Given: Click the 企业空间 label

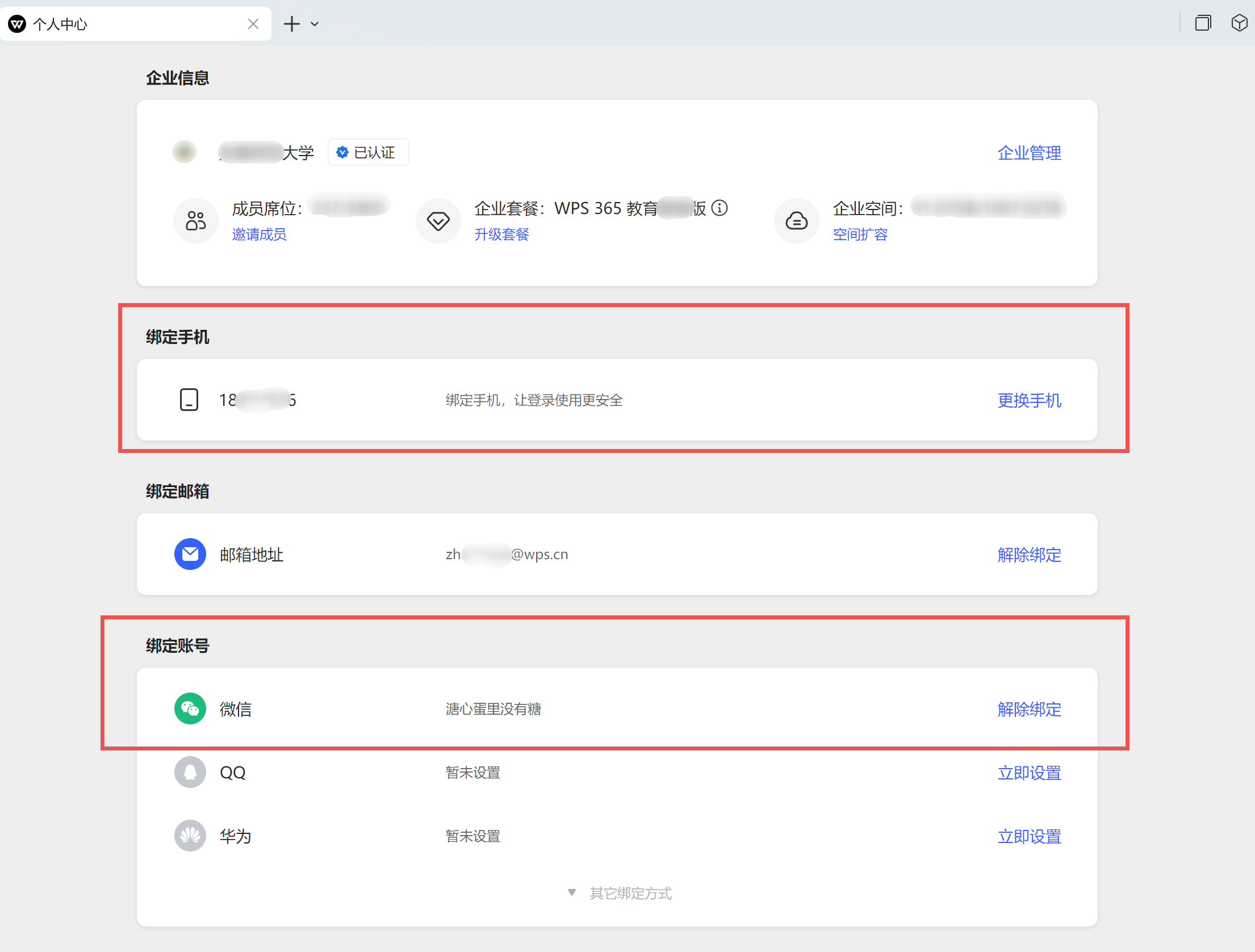Looking at the screenshot, I should pyautogui.click(x=868, y=208).
